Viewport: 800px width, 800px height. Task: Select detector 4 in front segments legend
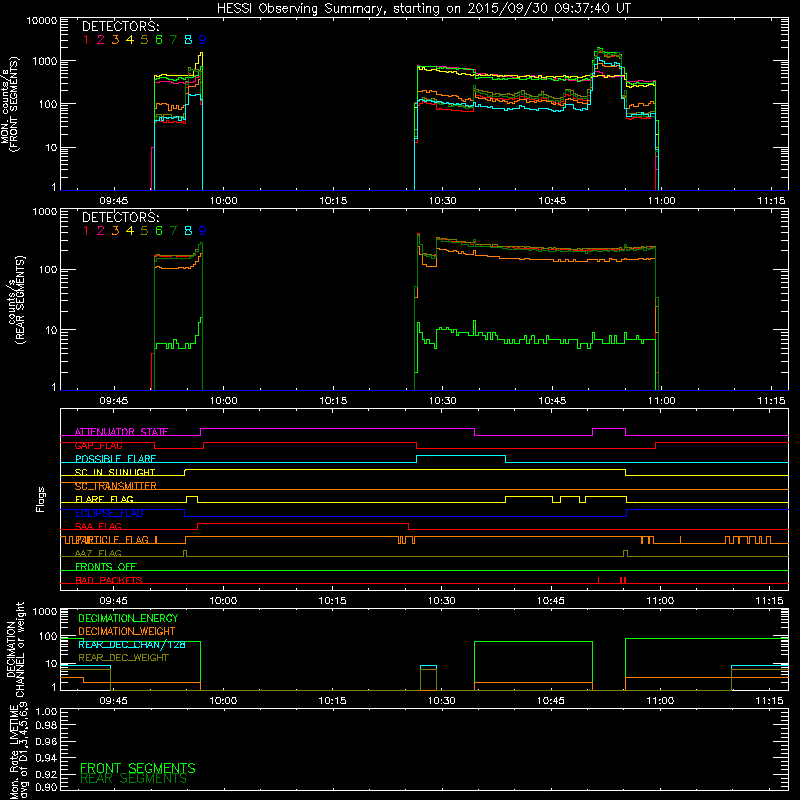(x=130, y=40)
